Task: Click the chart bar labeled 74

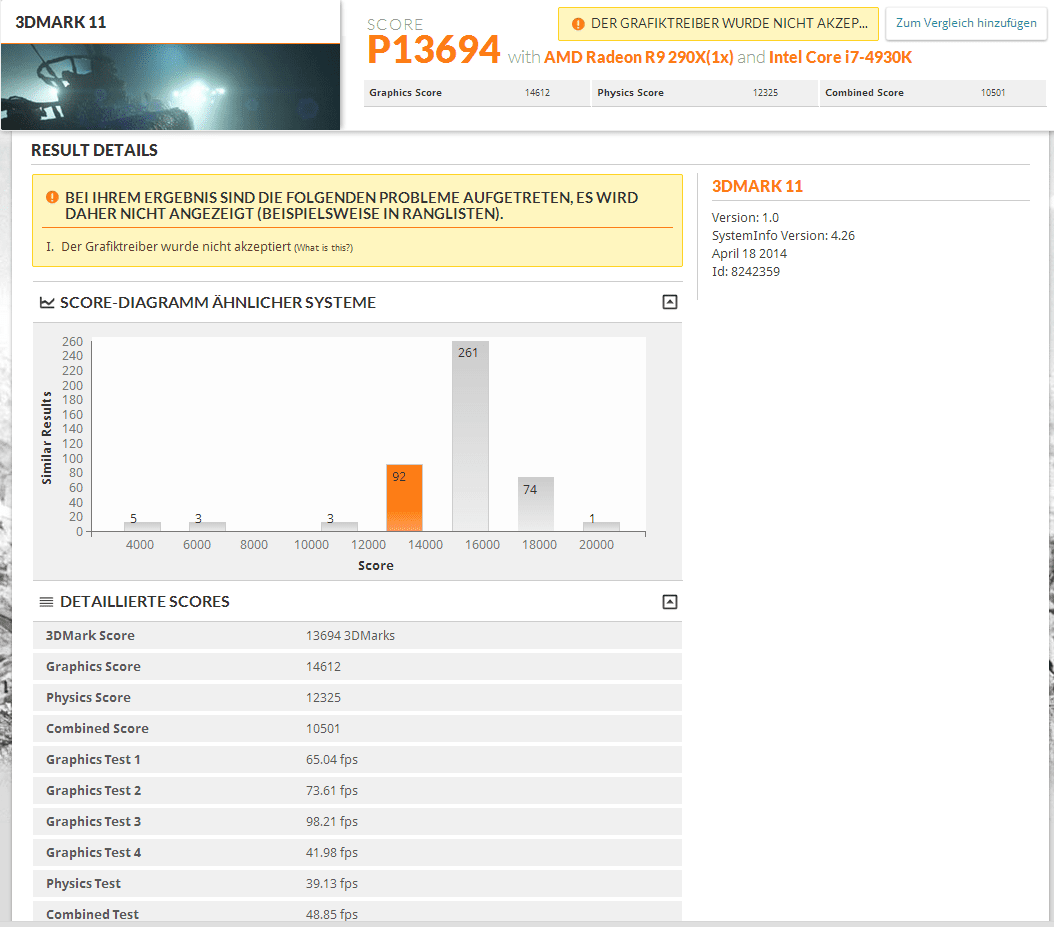Action: 536,504
